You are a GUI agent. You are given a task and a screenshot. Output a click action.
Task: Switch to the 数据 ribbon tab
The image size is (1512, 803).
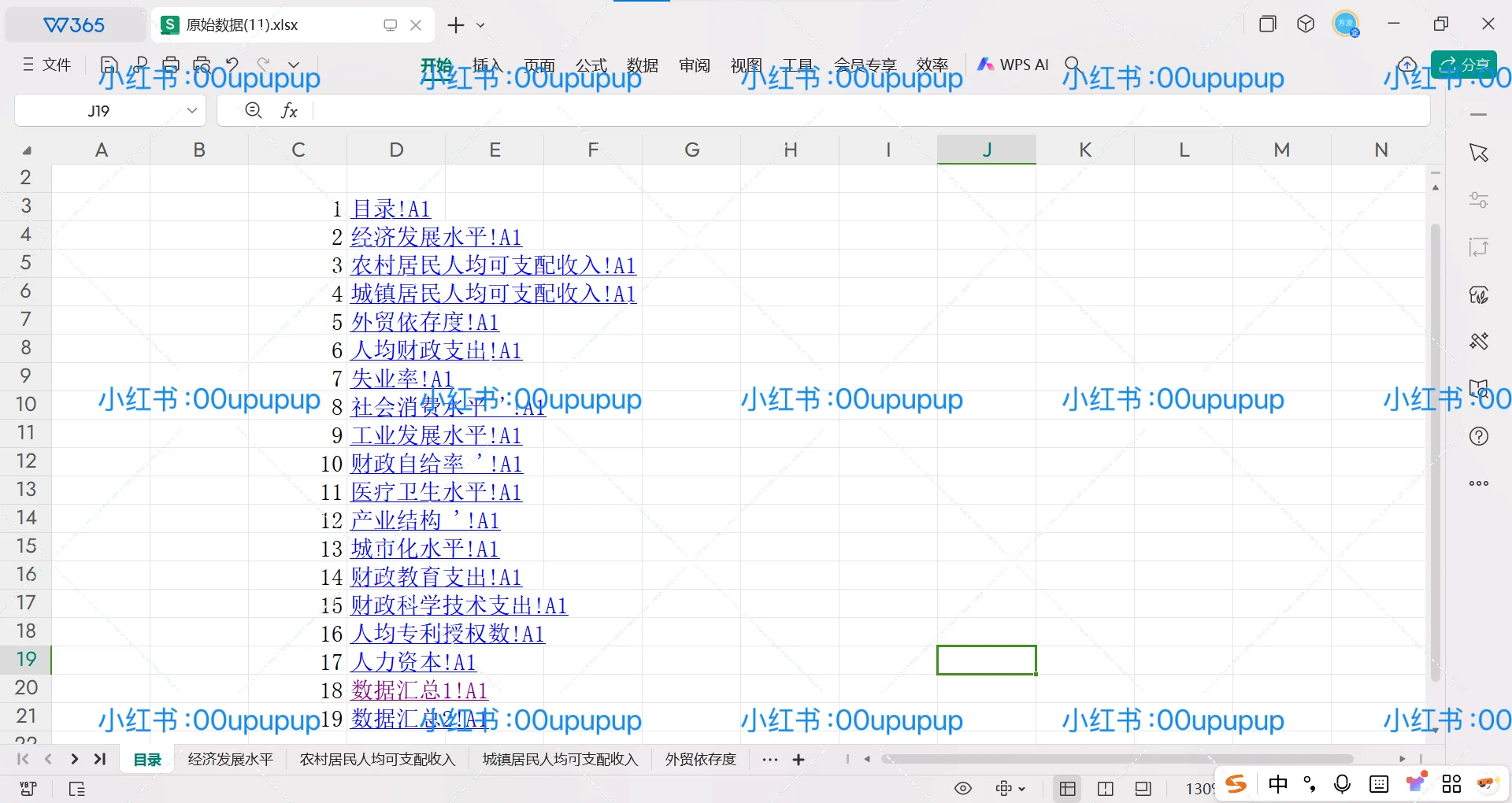644,66
